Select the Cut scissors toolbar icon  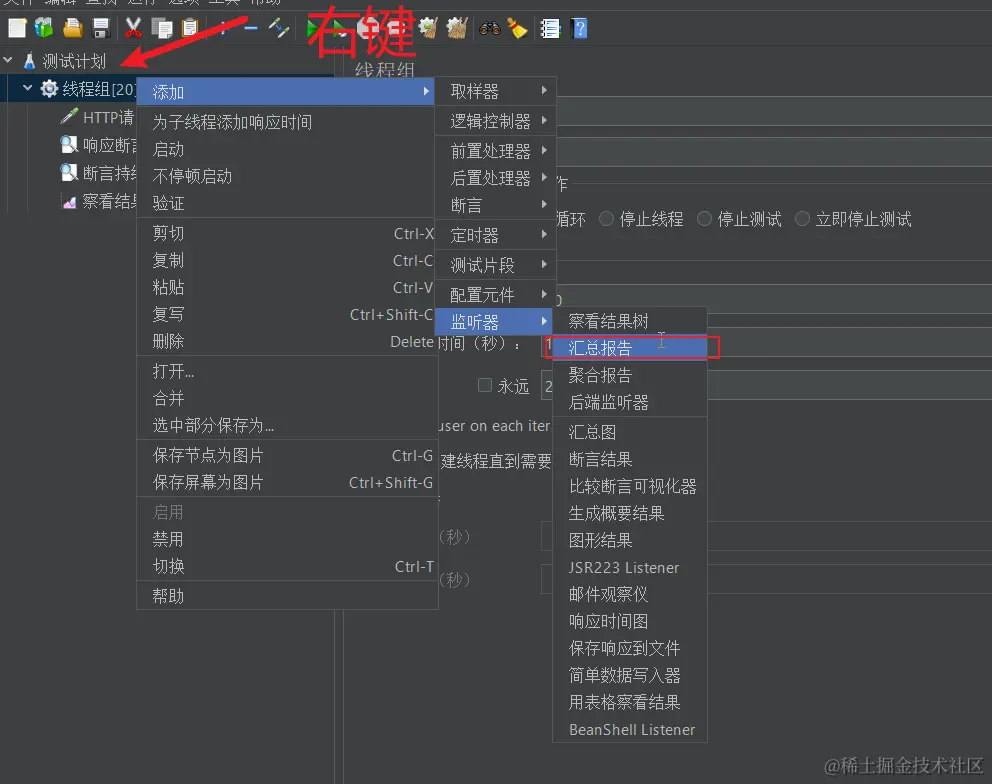click(x=133, y=27)
